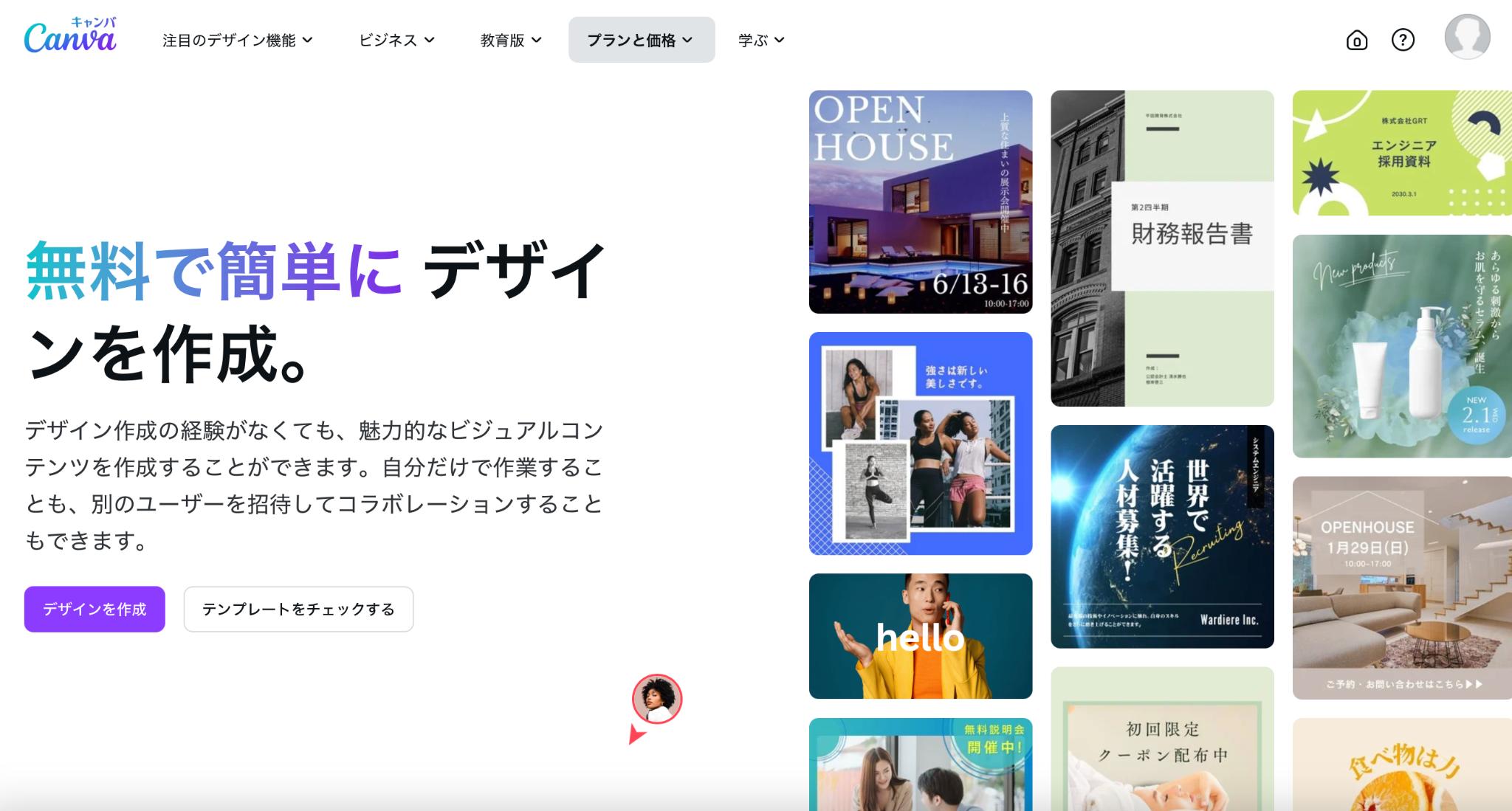This screenshot has width=1512, height=811.
Task: Expand the 学ぶ menu
Action: coord(761,40)
